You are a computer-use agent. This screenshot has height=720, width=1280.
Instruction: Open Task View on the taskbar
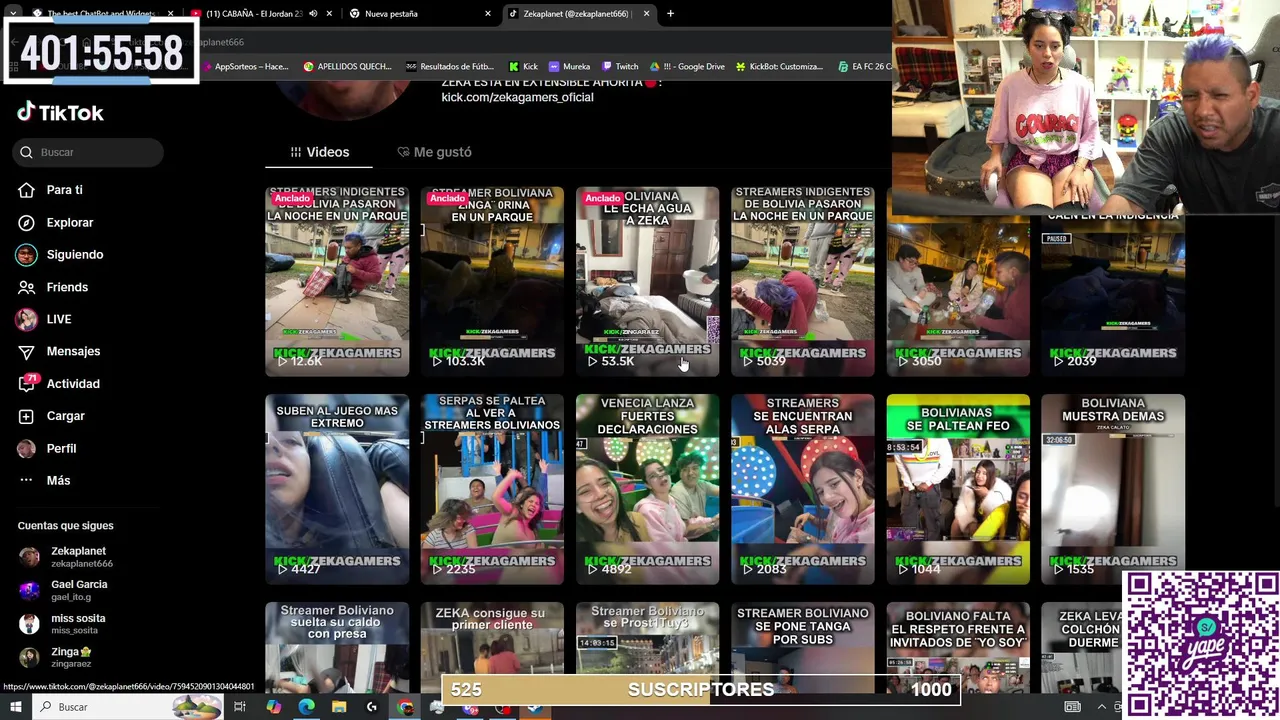240,707
